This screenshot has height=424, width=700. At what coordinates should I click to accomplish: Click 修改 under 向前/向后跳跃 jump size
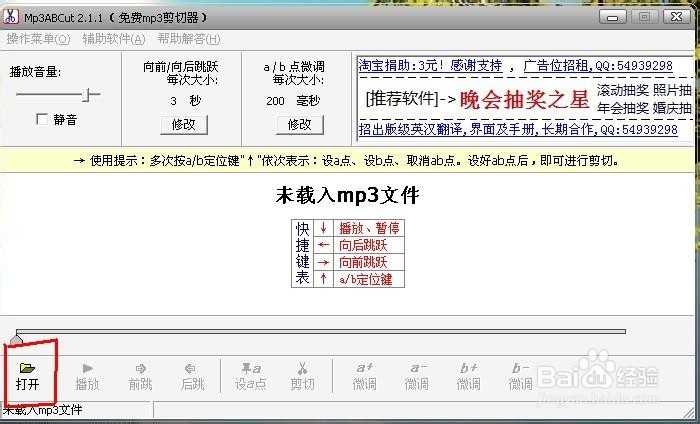184,125
